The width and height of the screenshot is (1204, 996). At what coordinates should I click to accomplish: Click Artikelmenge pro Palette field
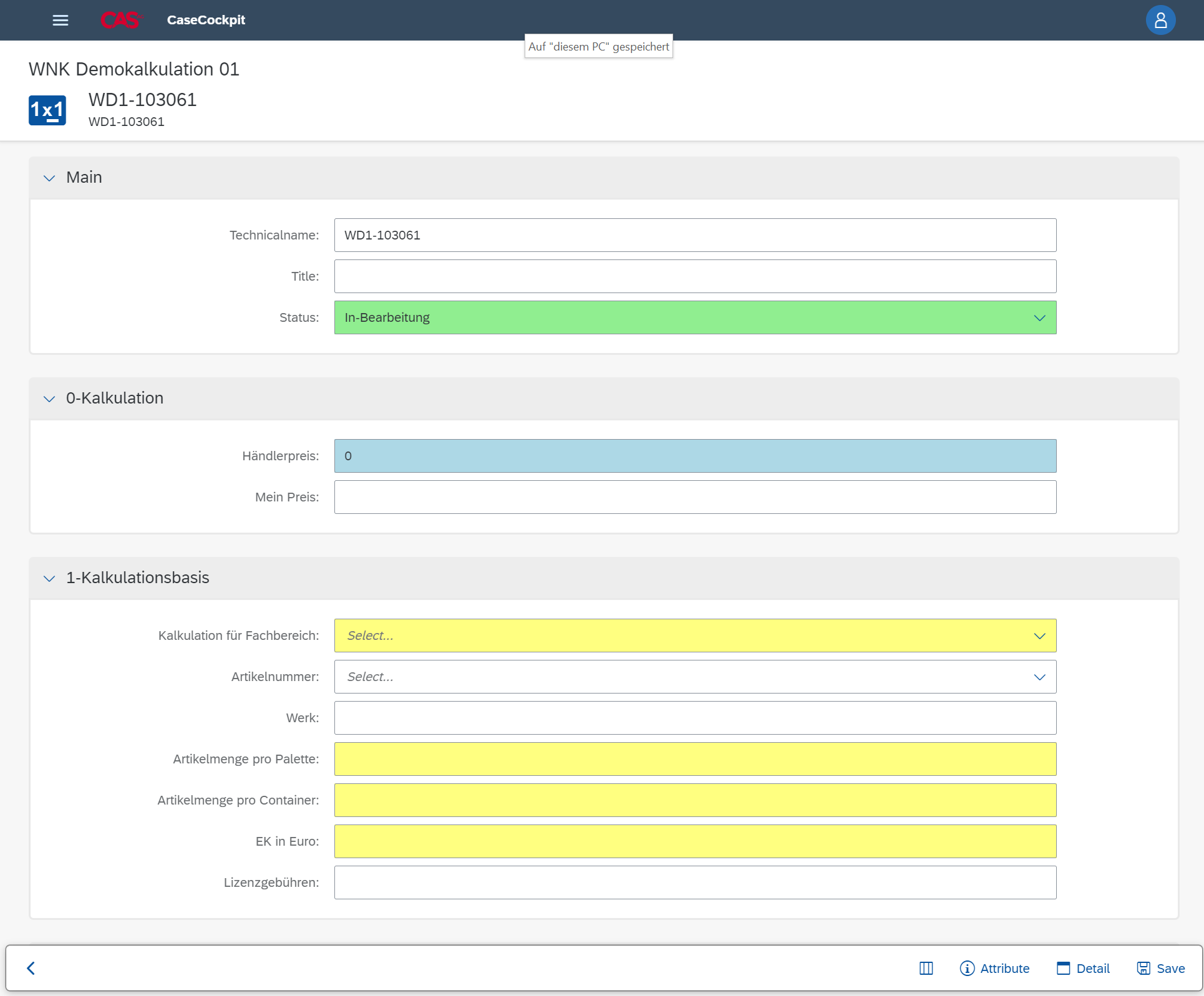tap(695, 759)
